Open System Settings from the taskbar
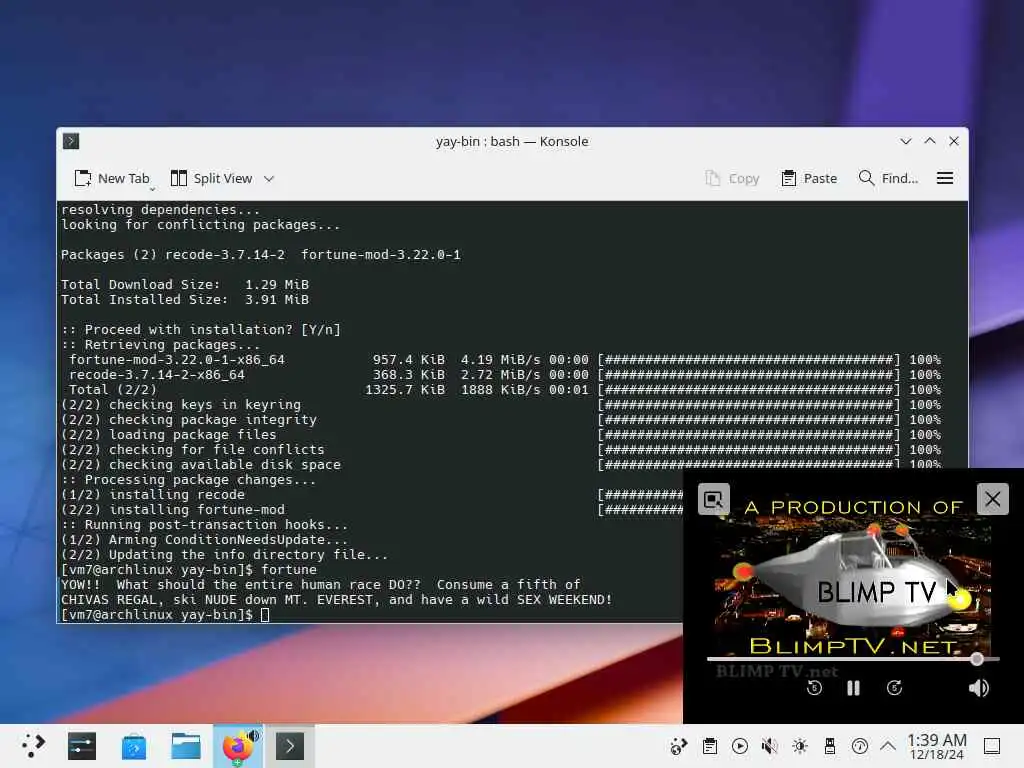Image resolution: width=1024 pixels, height=768 pixels. [x=82, y=746]
